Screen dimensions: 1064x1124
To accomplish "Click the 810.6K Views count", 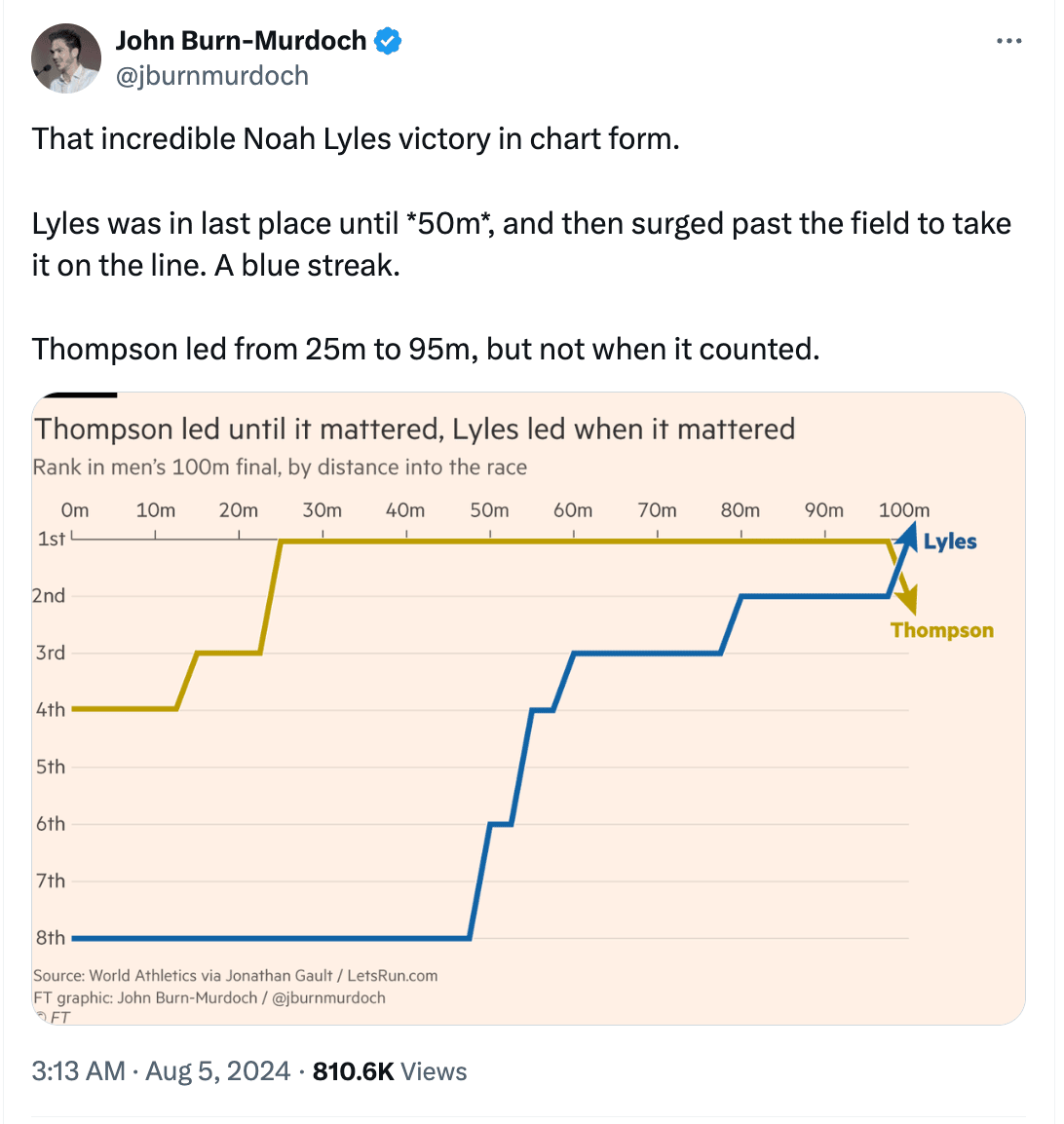I will pyautogui.click(x=390, y=1071).
